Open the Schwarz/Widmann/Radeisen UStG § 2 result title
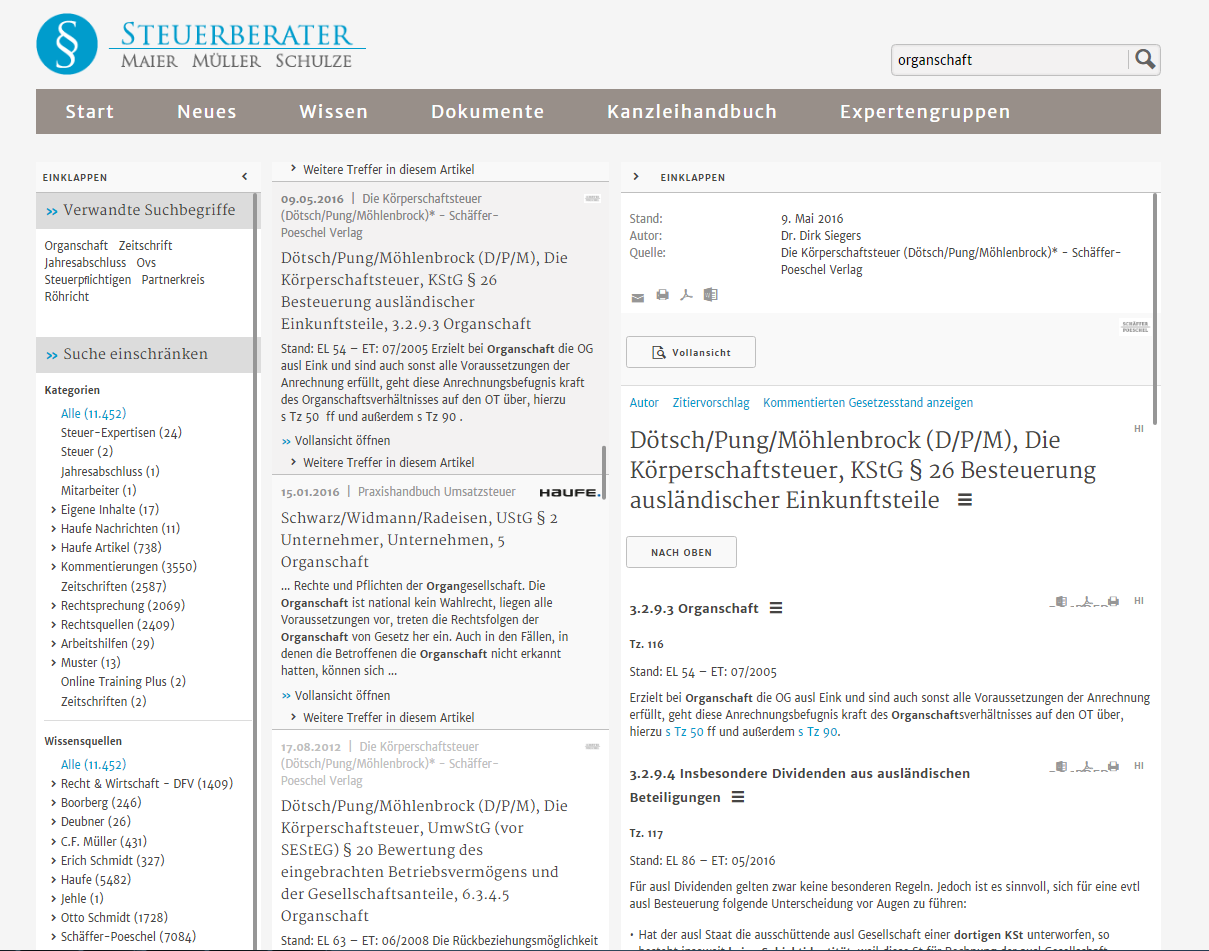Screen dimensions: 1209x951 pyautogui.click(x=420, y=540)
